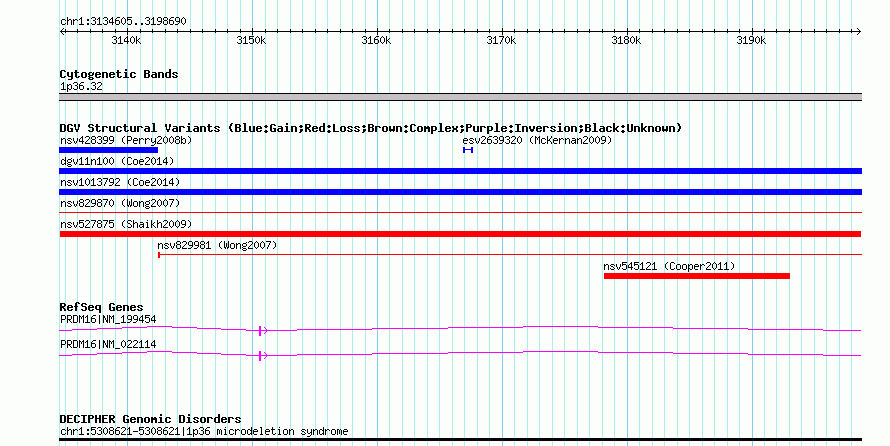This screenshot has width=890, height=446.
Task: Click the 3140k ruler position
Action: (127, 40)
